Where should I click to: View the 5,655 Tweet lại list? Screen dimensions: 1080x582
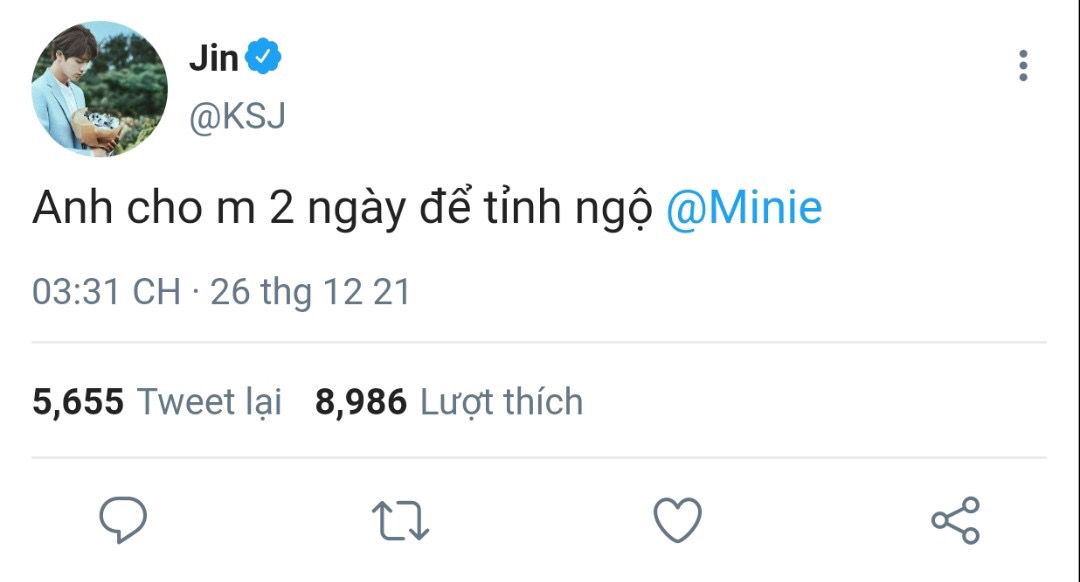click(x=157, y=402)
